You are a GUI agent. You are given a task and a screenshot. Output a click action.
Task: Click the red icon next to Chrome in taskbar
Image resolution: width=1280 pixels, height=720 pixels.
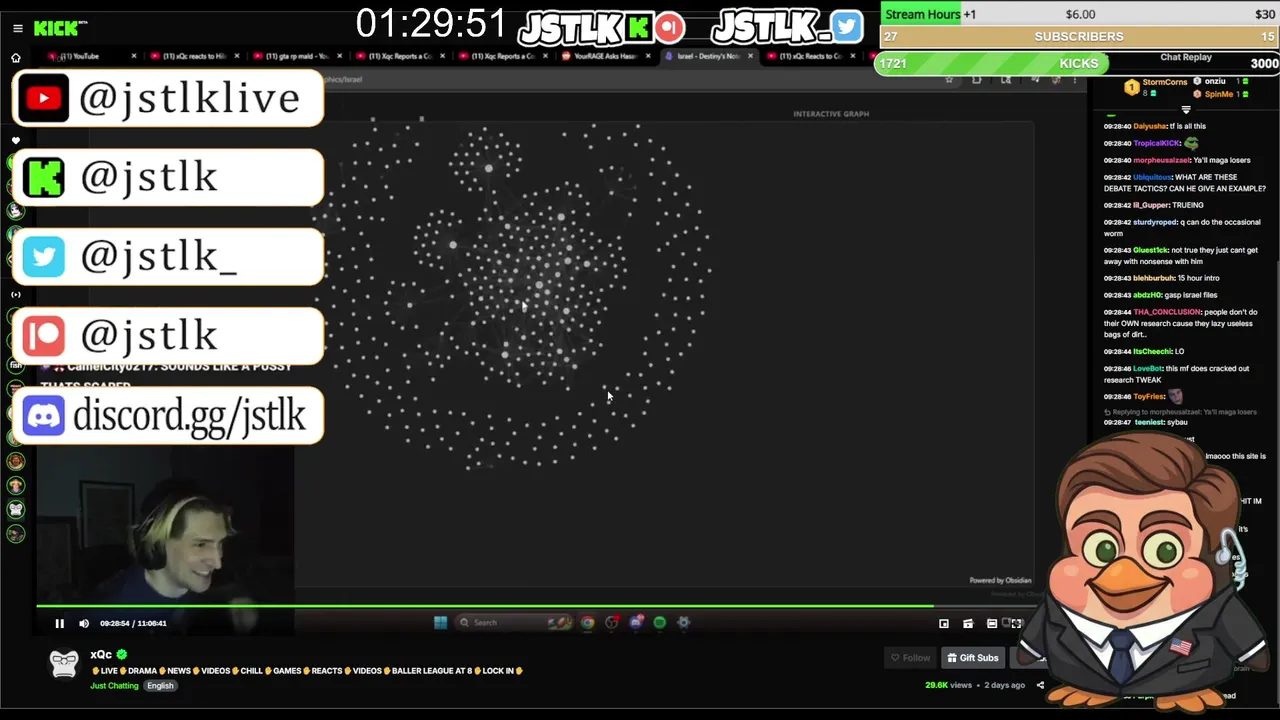coord(611,622)
